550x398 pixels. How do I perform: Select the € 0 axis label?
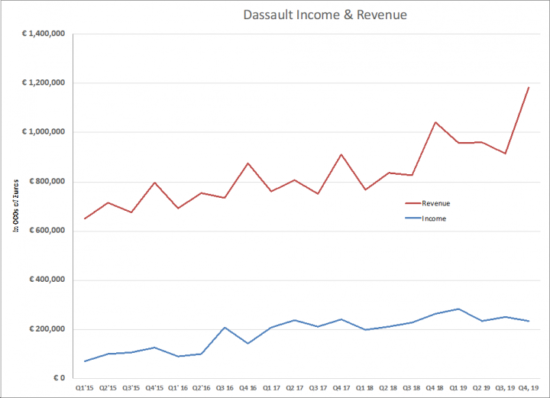[59, 378]
